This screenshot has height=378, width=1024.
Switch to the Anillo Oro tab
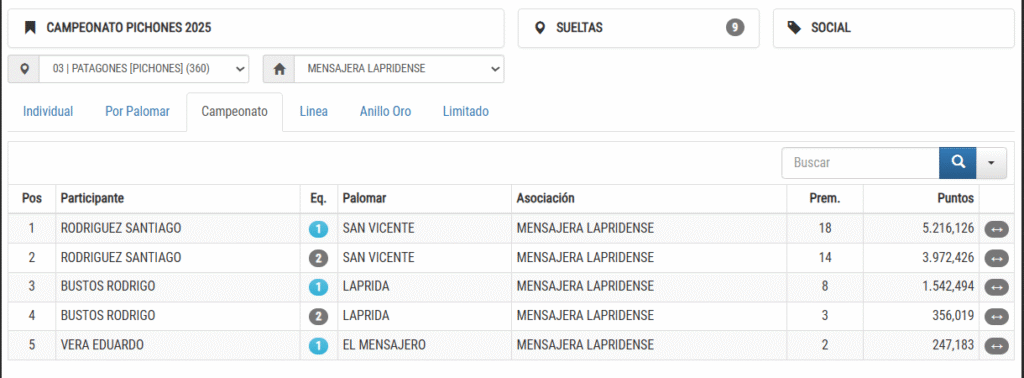point(385,112)
